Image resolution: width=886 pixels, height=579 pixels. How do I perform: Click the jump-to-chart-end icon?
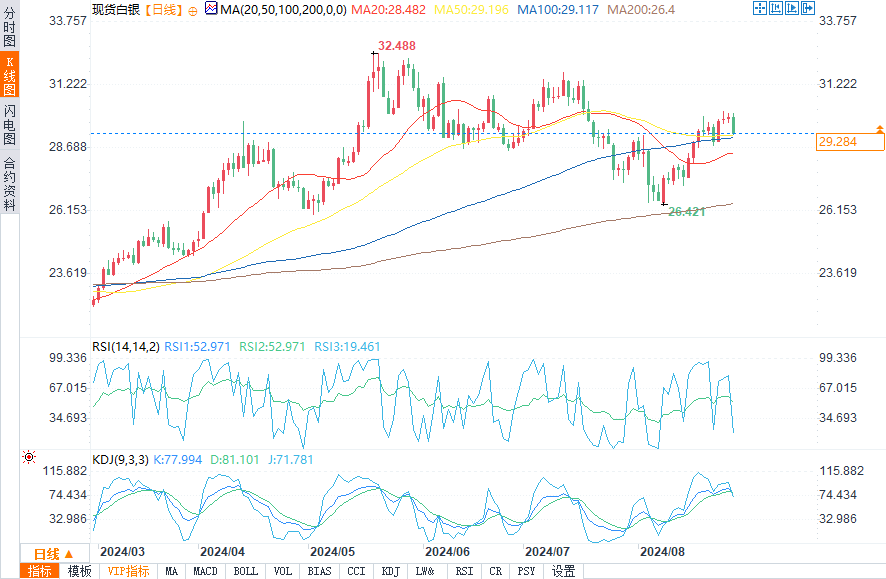click(x=791, y=8)
